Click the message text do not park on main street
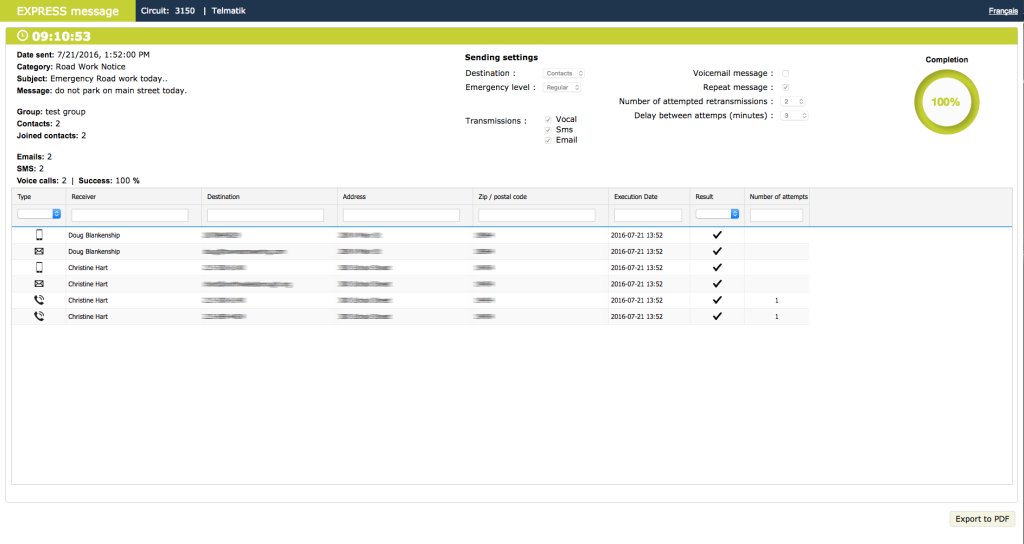 point(121,91)
